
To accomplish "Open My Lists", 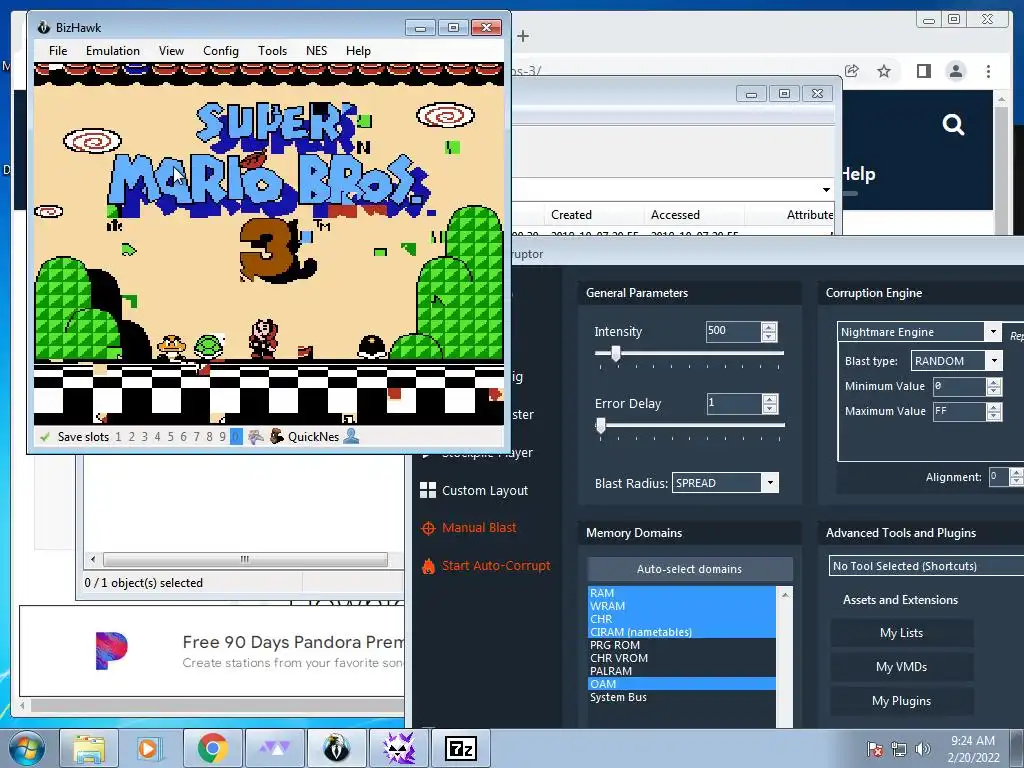I will 901,633.
